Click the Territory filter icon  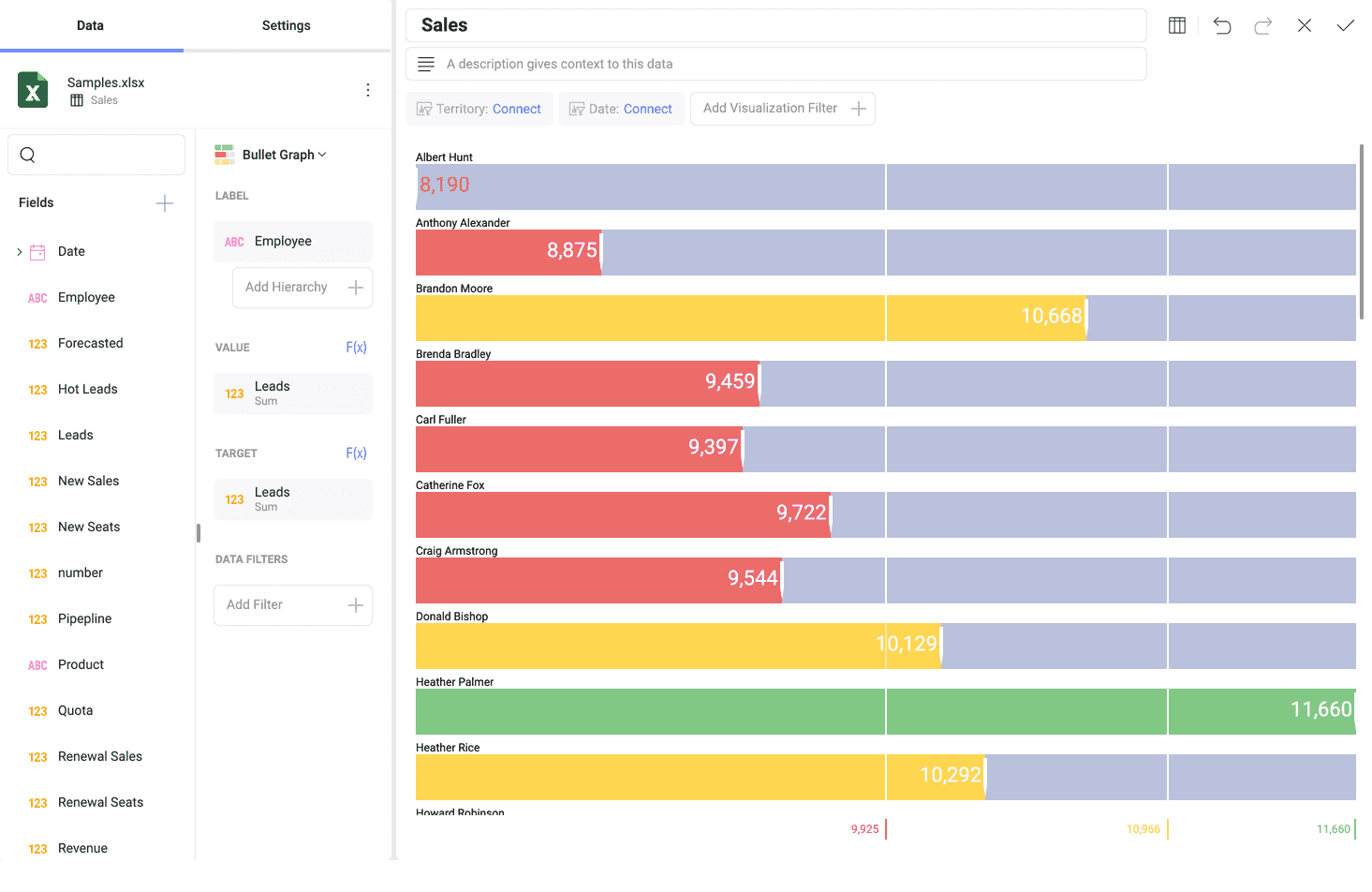[x=424, y=110]
